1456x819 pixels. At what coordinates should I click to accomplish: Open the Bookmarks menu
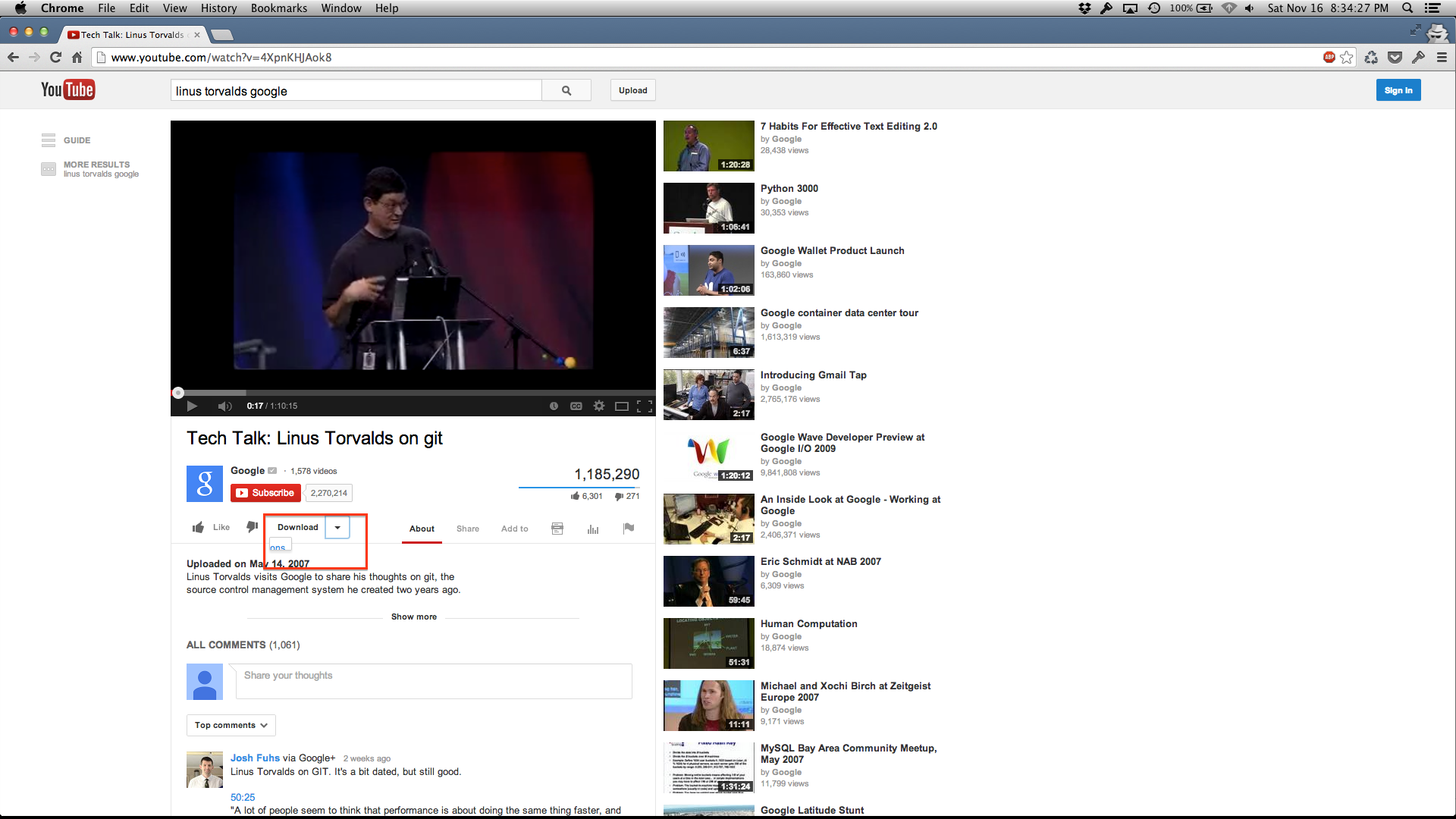click(279, 8)
